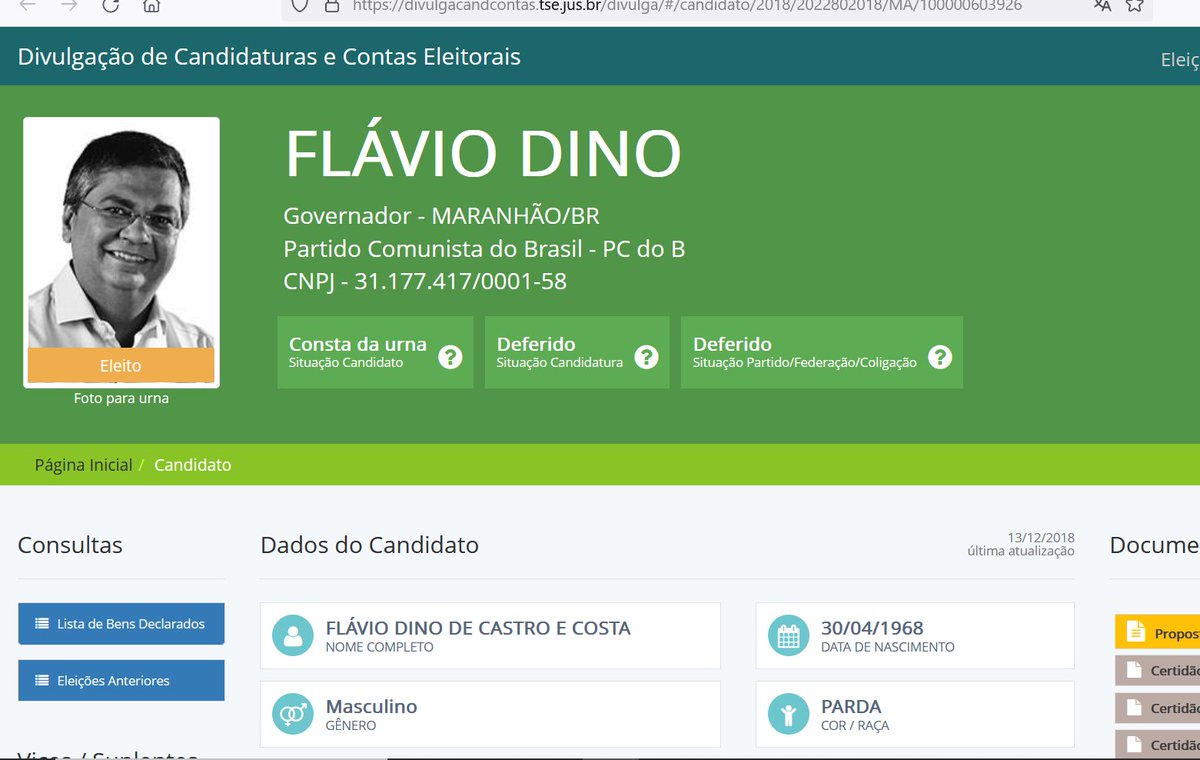This screenshot has height=760, width=1200.
Task: Open Lista de Bens Declarados
Action: [121, 624]
